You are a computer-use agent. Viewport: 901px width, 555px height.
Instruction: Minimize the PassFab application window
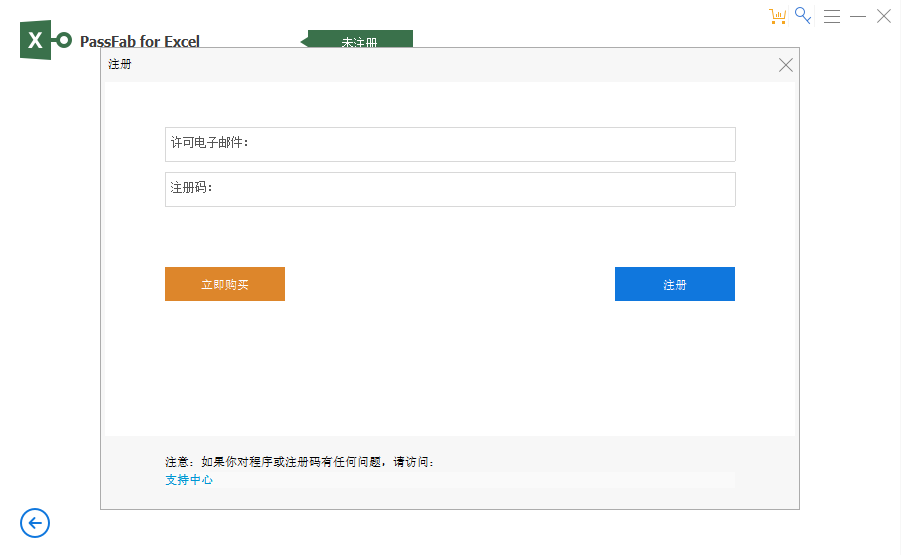(x=858, y=16)
